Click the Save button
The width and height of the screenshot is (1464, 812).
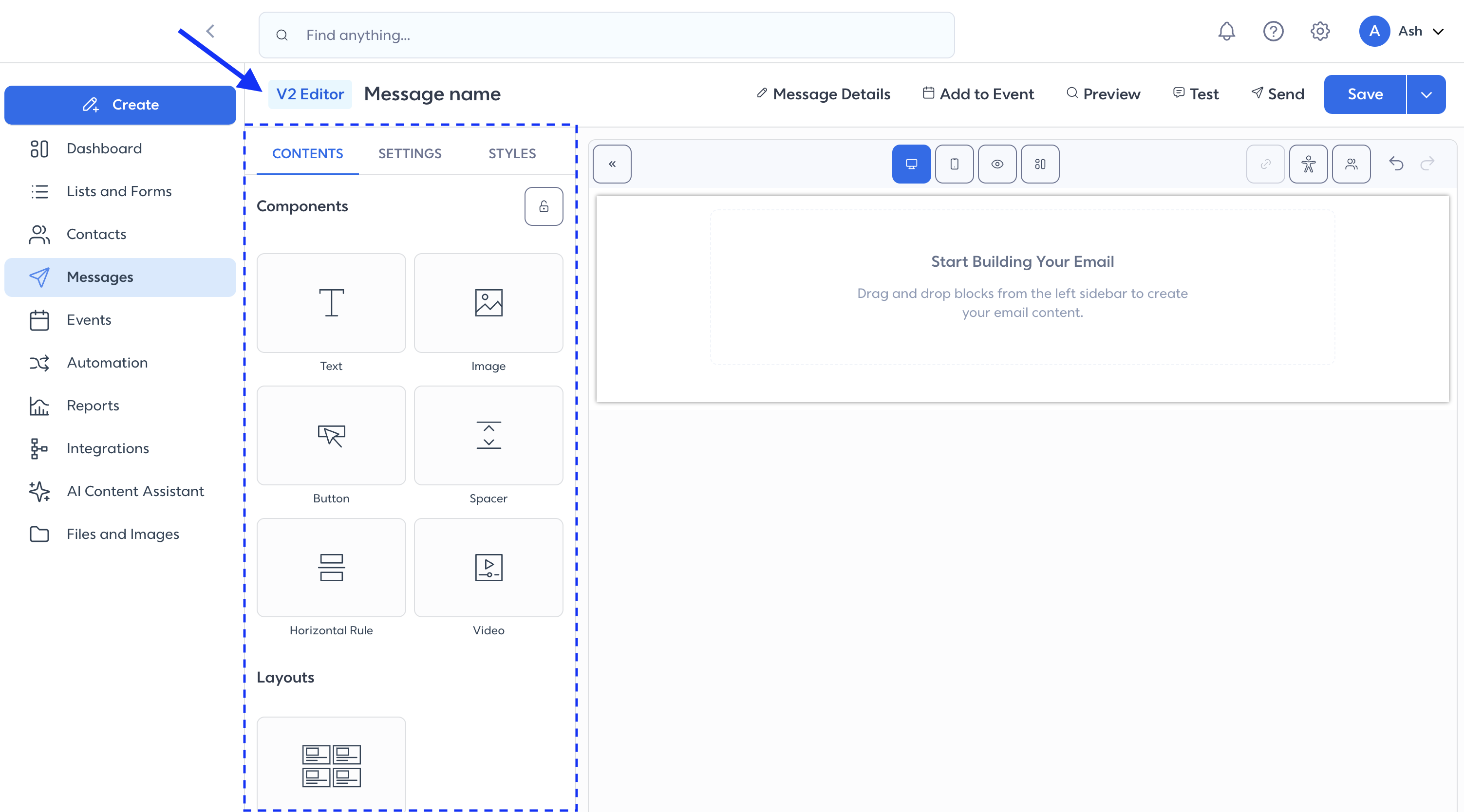(1365, 94)
